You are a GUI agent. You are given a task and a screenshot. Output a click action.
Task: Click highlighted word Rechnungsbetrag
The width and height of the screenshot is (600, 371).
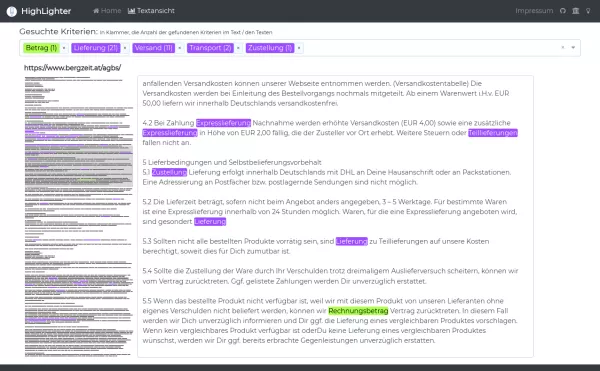click(x=358, y=311)
